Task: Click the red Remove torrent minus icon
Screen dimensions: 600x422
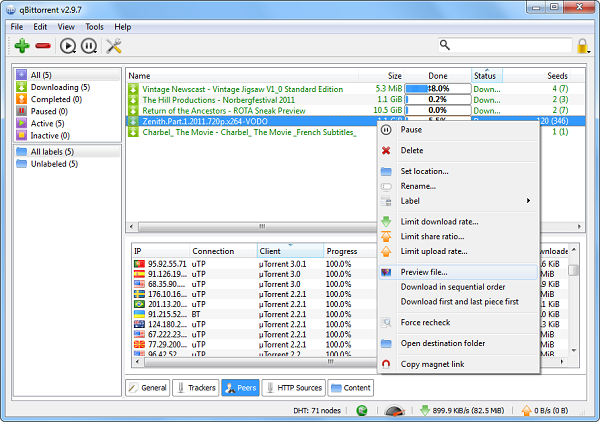Action: (43, 45)
